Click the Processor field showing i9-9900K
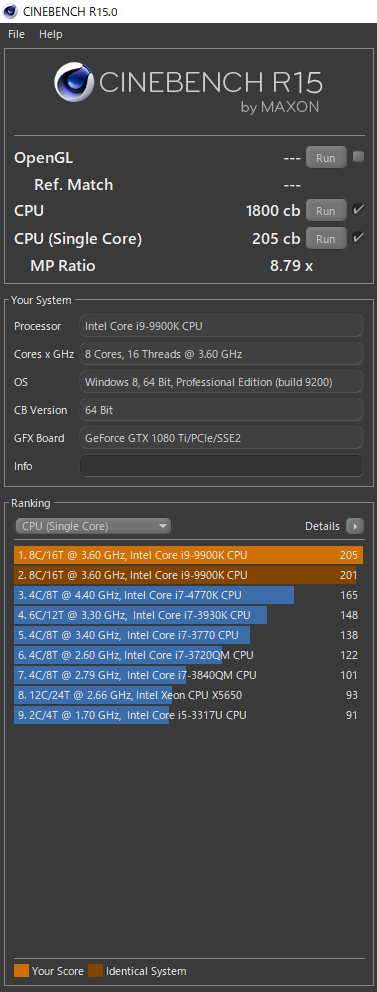 click(221, 326)
